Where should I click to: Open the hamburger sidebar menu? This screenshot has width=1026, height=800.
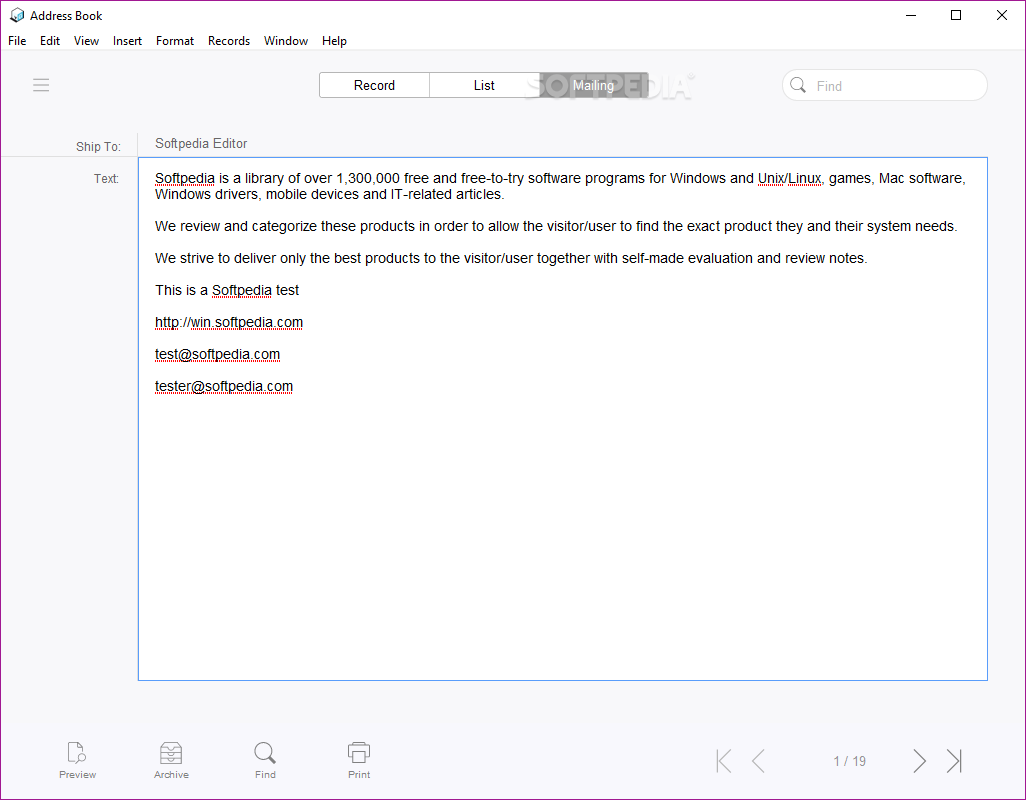41,85
